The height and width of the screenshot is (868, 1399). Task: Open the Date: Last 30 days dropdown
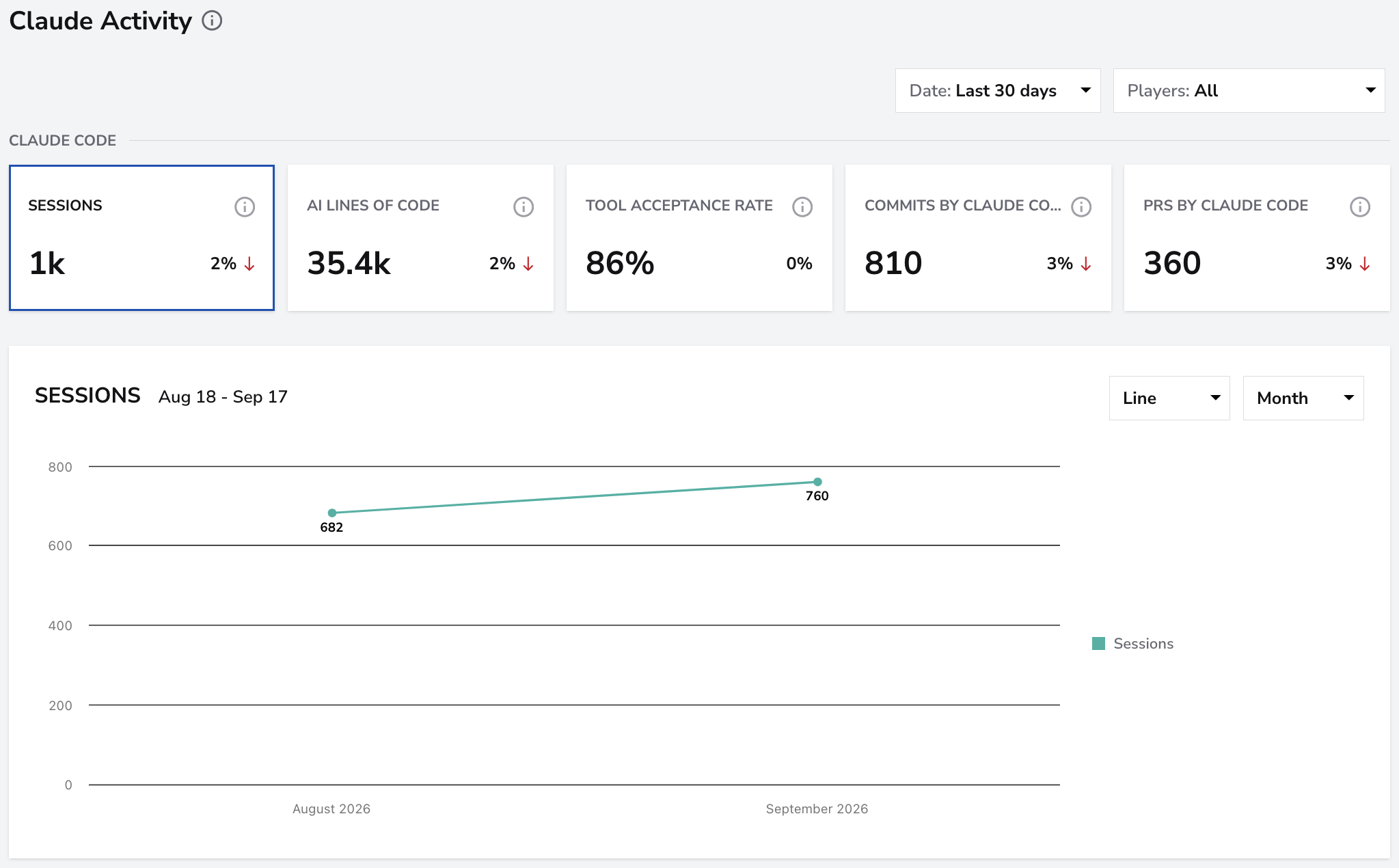(x=998, y=90)
